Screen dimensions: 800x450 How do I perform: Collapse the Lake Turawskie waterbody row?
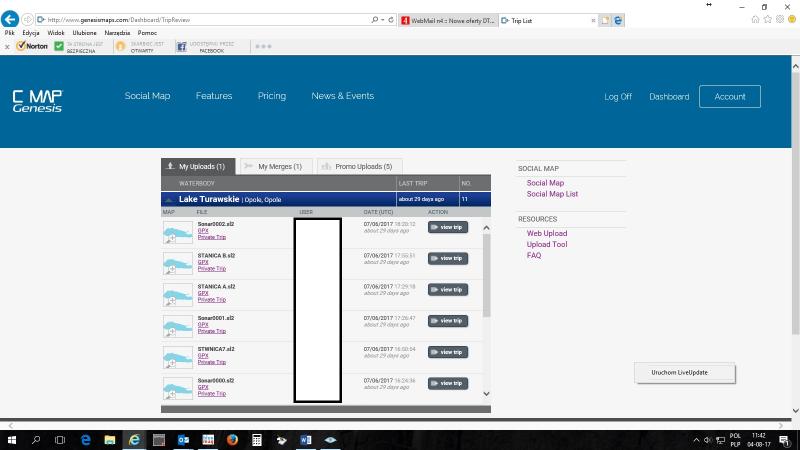(x=169, y=200)
